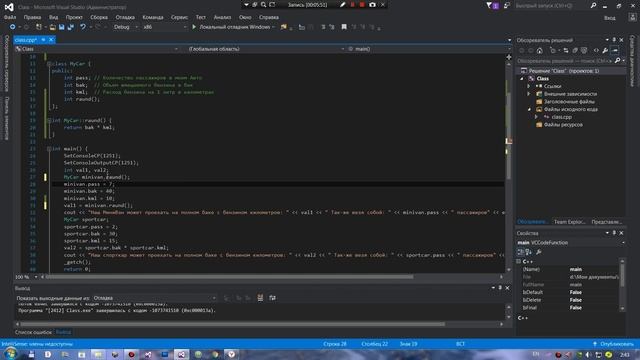This screenshot has height=360, width=640.
Task: Open the main() member dropdown in navigation bar
Action: click(x=429, y=49)
